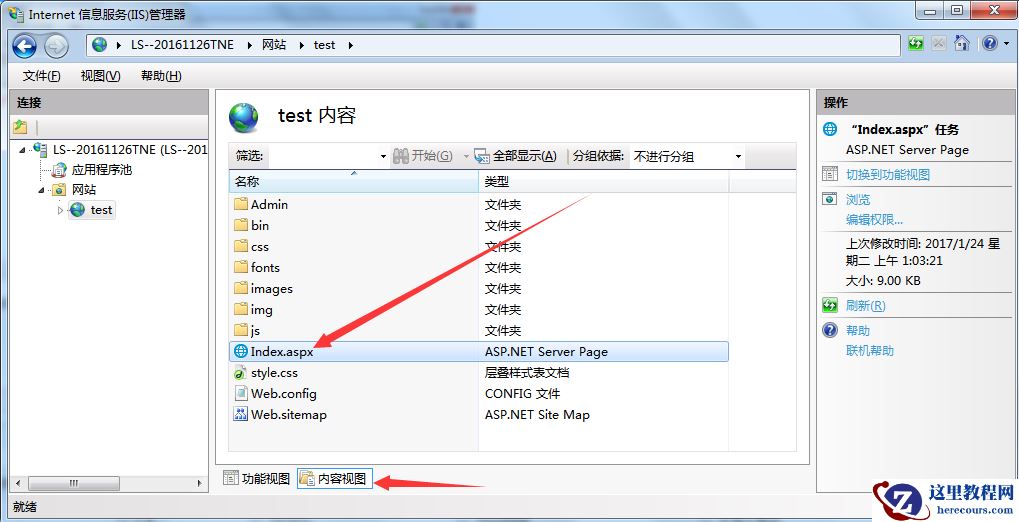Click the 联机帮助 link

[x=870, y=351]
